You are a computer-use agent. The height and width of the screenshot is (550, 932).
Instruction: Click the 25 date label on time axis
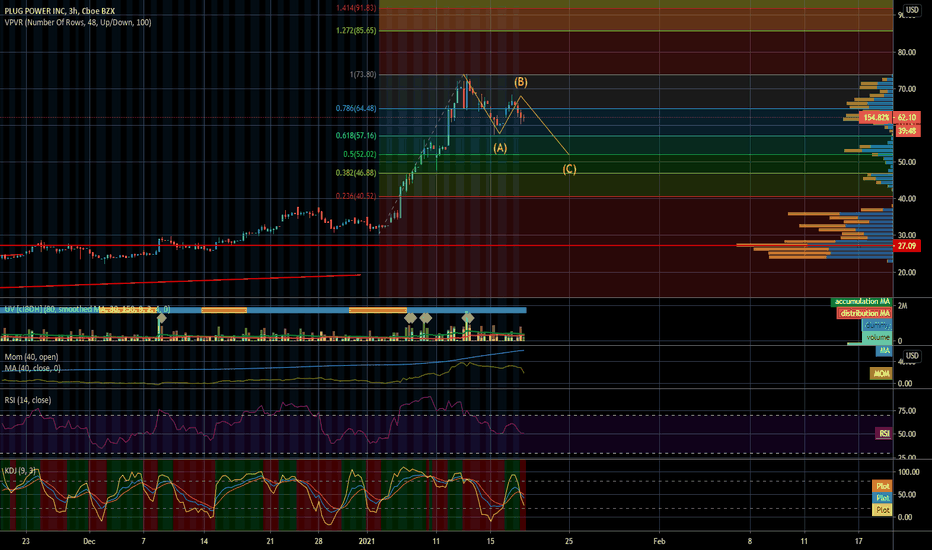tap(569, 541)
